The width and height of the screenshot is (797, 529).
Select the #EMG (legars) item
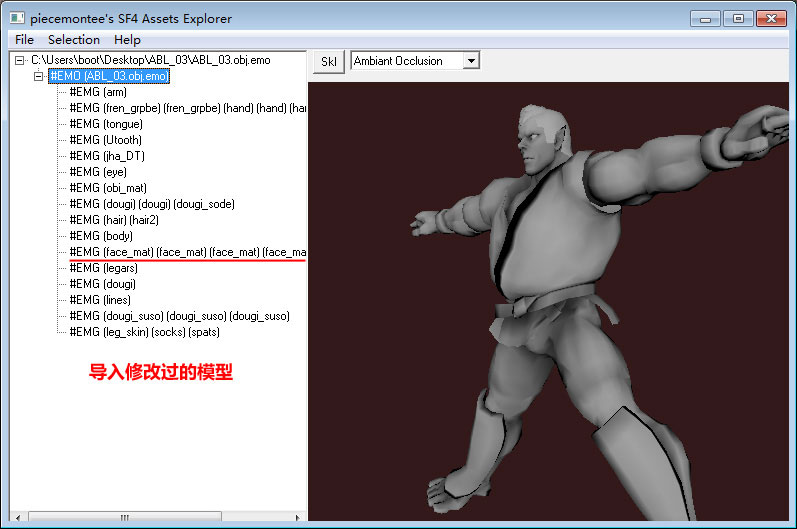click(x=104, y=268)
